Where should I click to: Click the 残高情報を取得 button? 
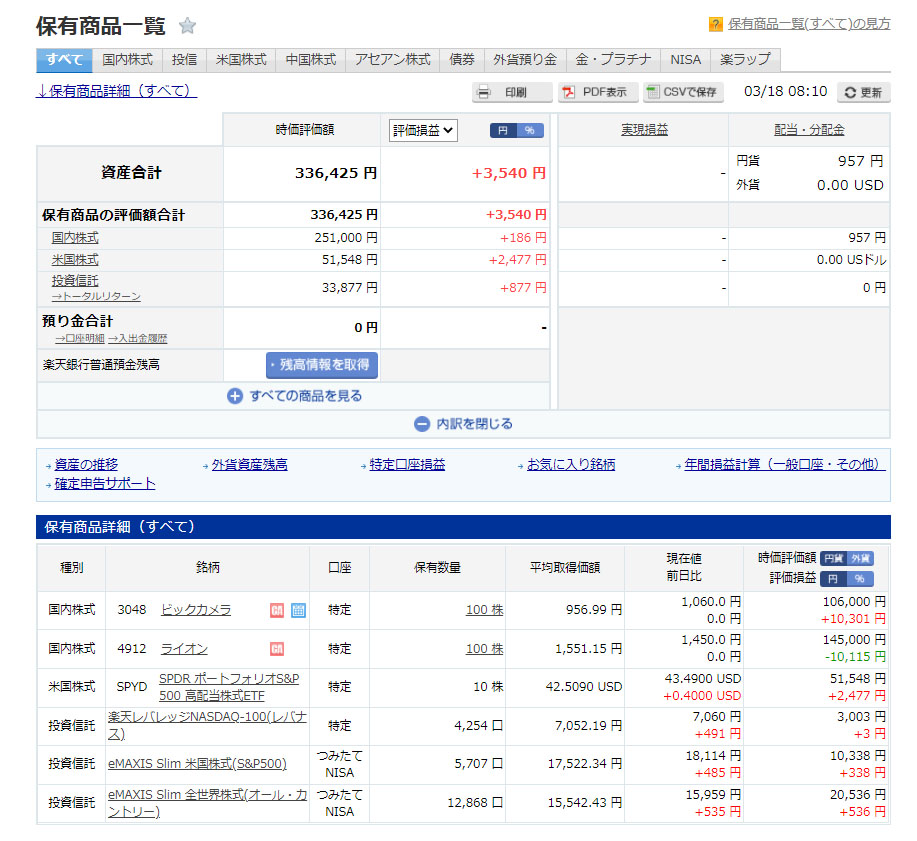tap(322, 365)
